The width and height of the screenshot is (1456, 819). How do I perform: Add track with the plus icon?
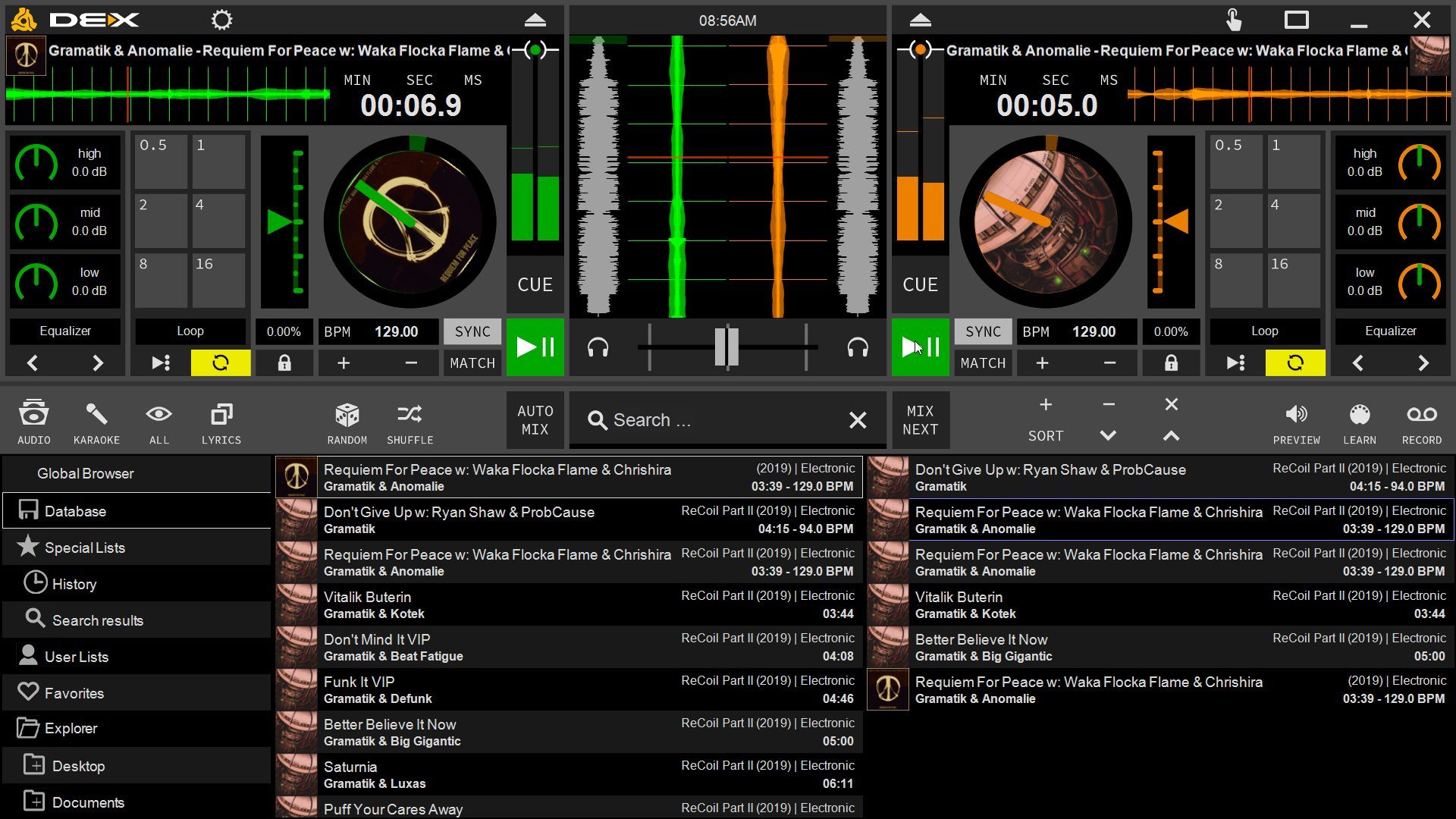coord(1046,405)
